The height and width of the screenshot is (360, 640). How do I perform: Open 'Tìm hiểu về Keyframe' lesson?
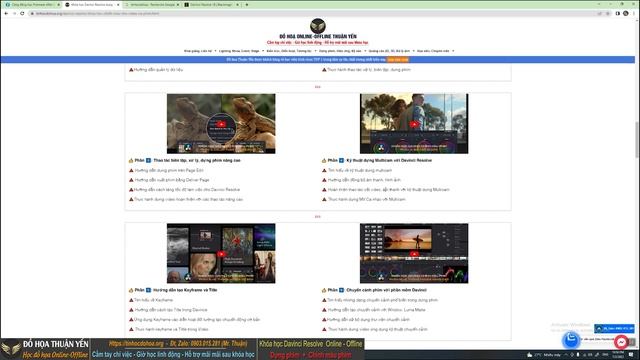153,300
